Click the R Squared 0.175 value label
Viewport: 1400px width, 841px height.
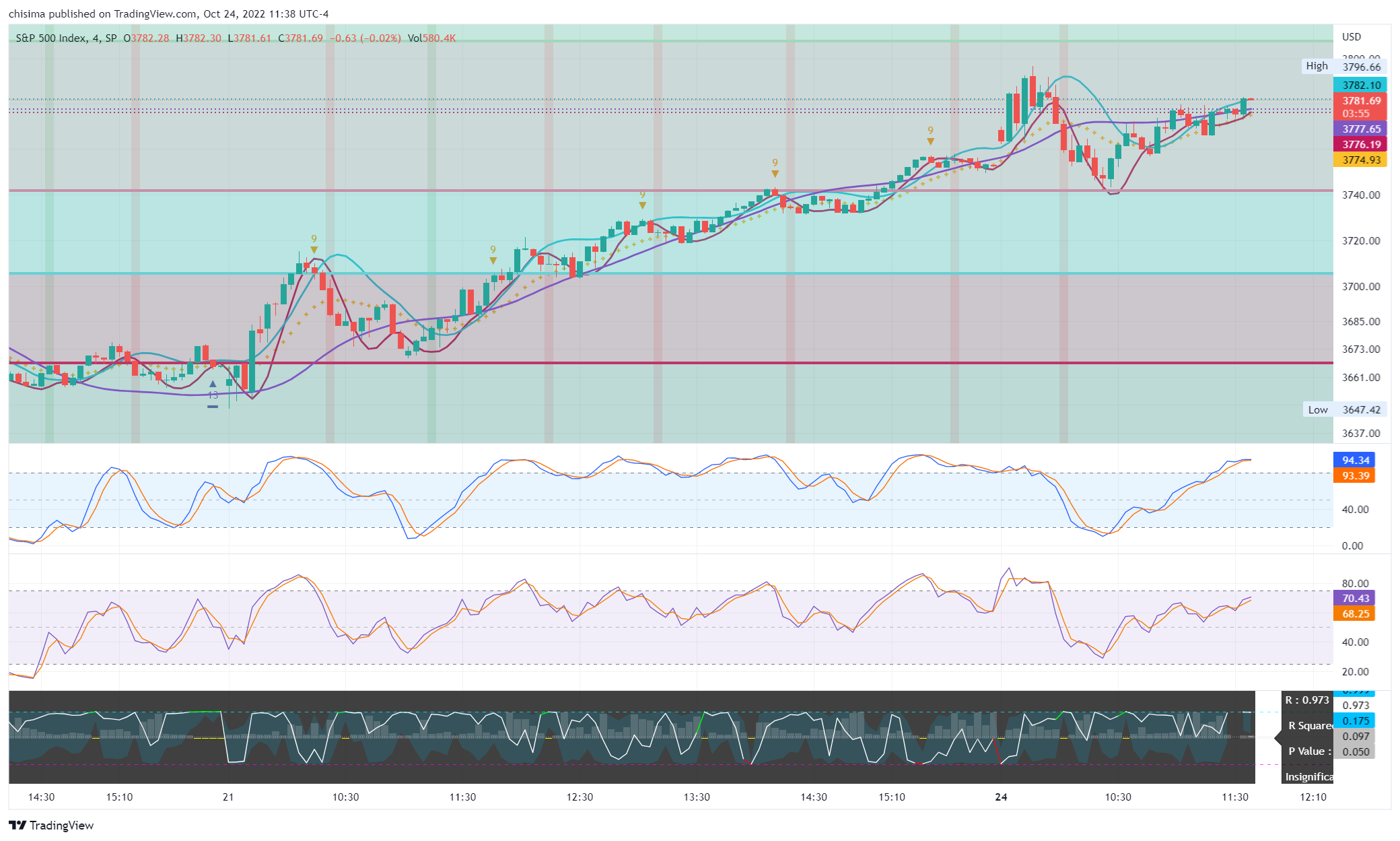[1355, 720]
